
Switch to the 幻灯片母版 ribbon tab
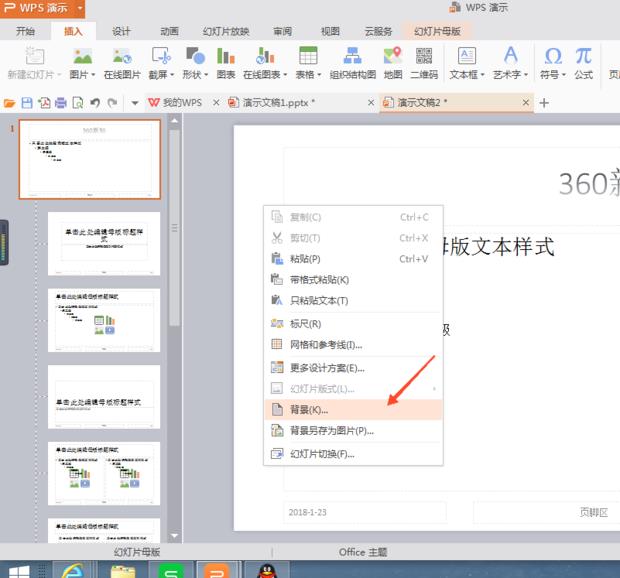click(437, 31)
